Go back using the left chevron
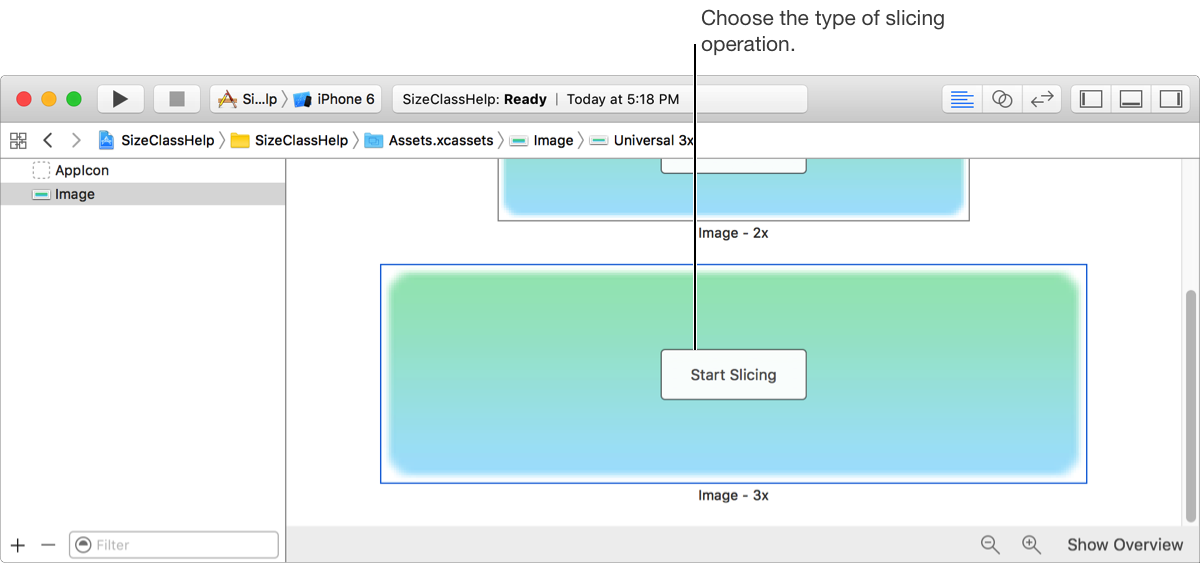The image size is (1200, 563). click(x=47, y=140)
